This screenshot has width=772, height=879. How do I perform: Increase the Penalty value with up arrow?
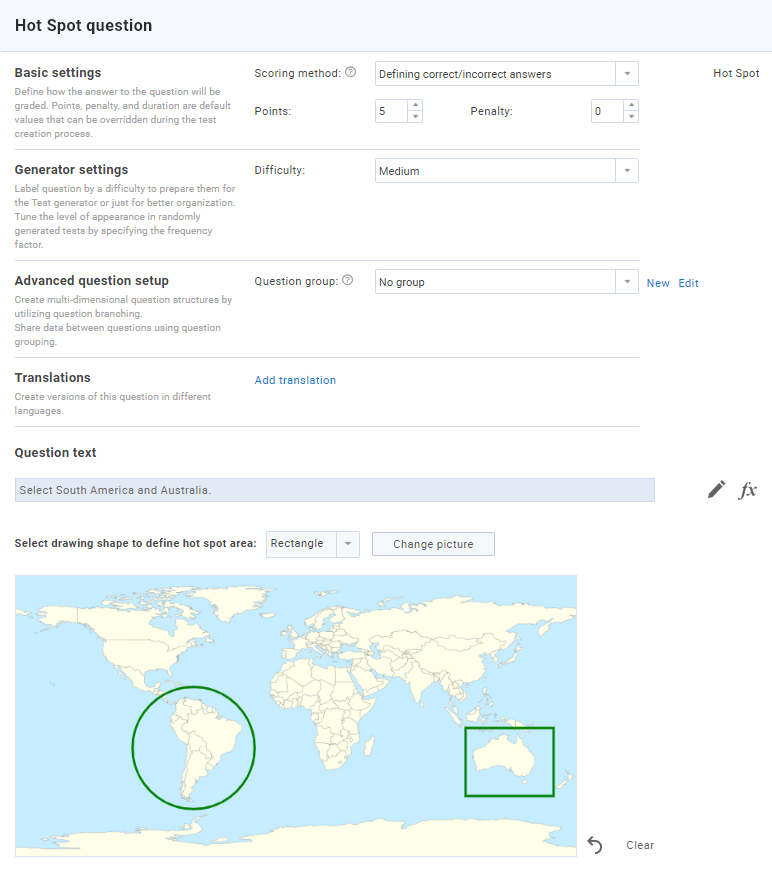[x=630, y=105]
